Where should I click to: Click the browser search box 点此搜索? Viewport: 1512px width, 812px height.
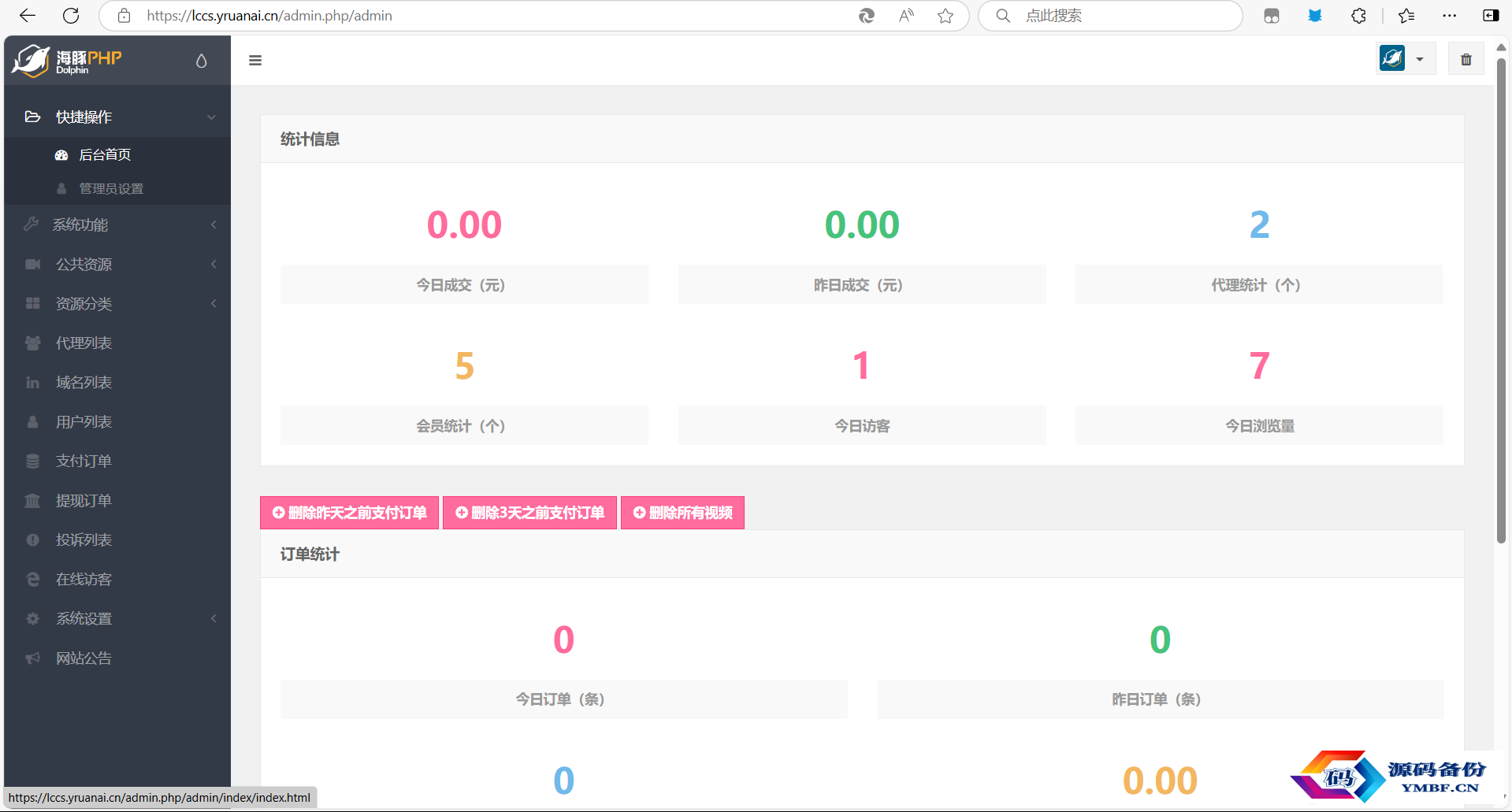(1111, 16)
